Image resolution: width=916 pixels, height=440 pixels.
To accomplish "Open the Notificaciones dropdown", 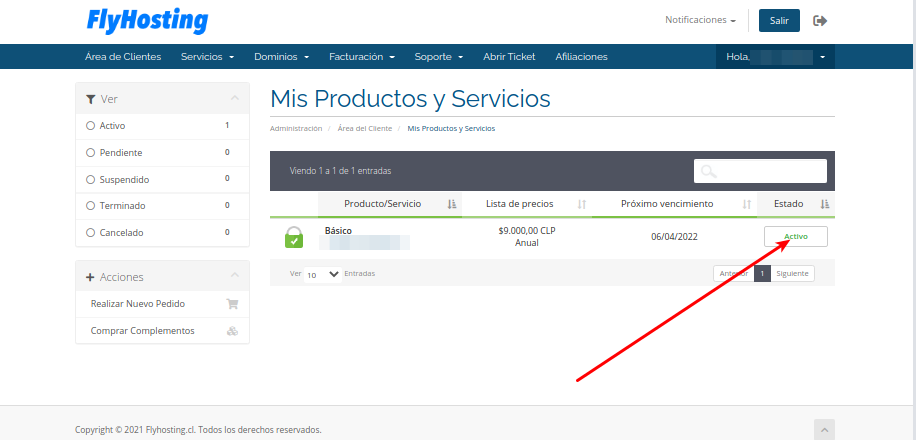I will coord(700,20).
